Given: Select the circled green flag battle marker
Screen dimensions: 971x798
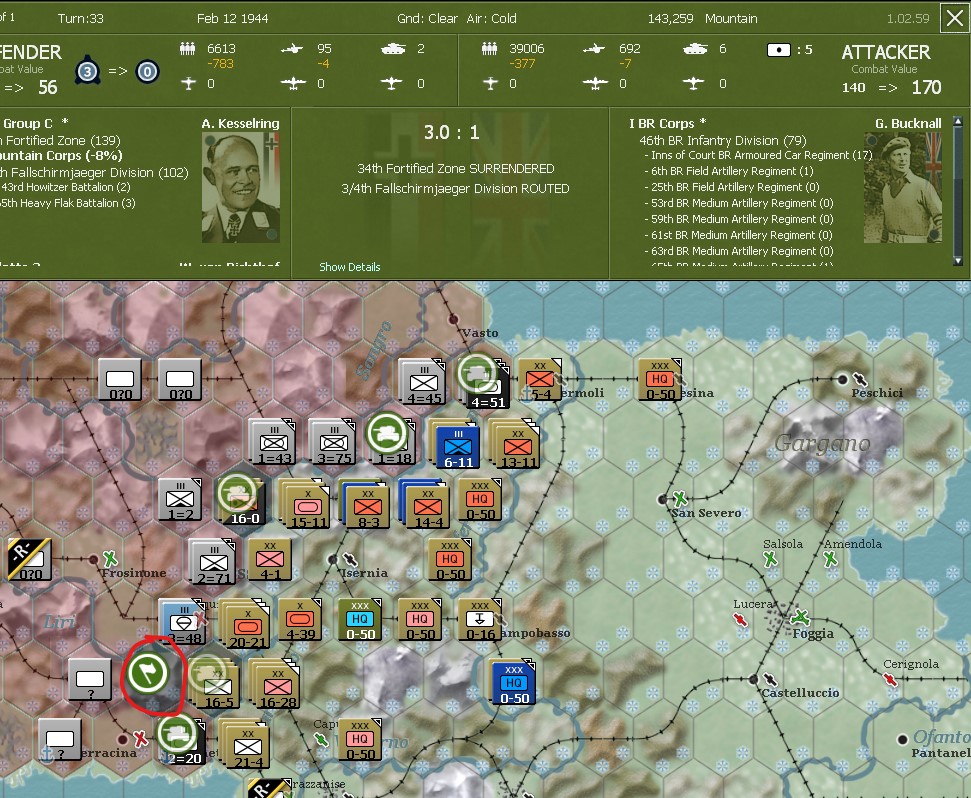Looking at the screenshot, I should coord(148,673).
